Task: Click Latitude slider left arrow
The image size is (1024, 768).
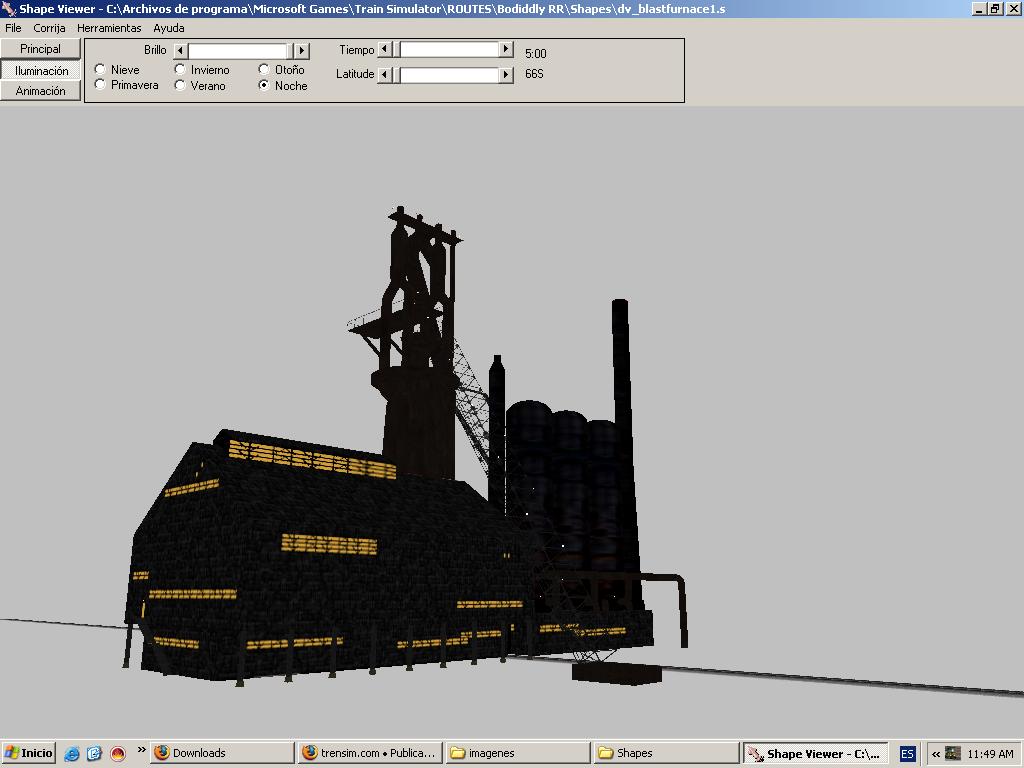Action: (384, 74)
